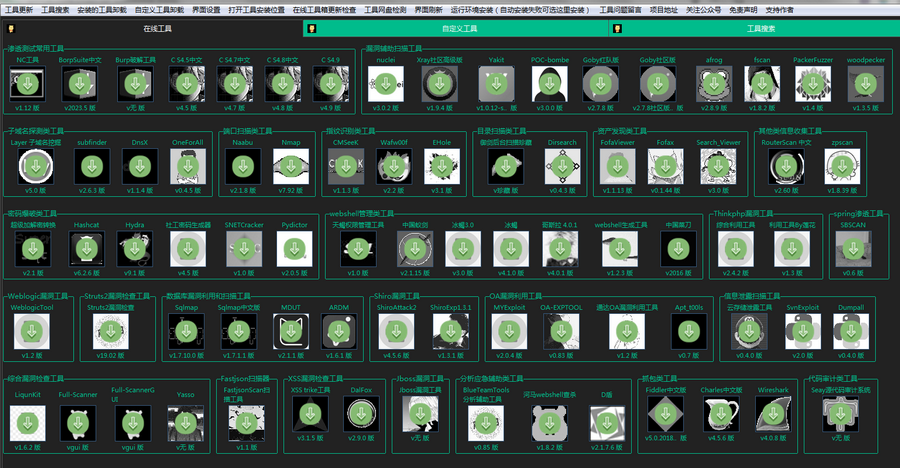Download the Charles中文版 pitcher icon
The height and width of the screenshot is (468, 900).
[721, 414]
